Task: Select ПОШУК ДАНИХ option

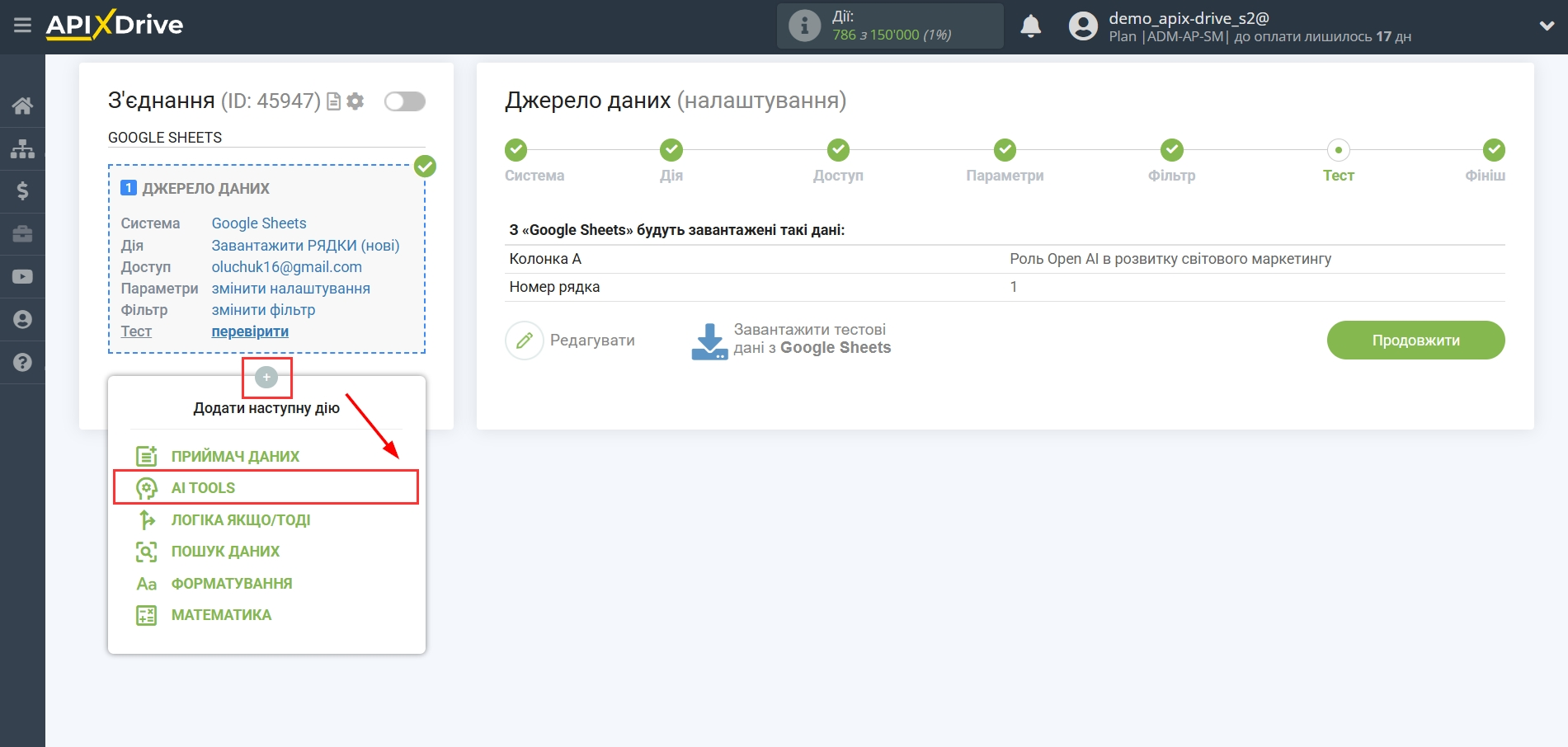Action: tap(225, 551)
